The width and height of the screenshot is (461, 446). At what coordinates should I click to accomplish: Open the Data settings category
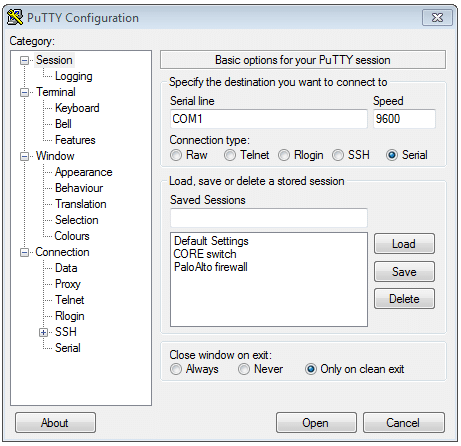[66, 268]
